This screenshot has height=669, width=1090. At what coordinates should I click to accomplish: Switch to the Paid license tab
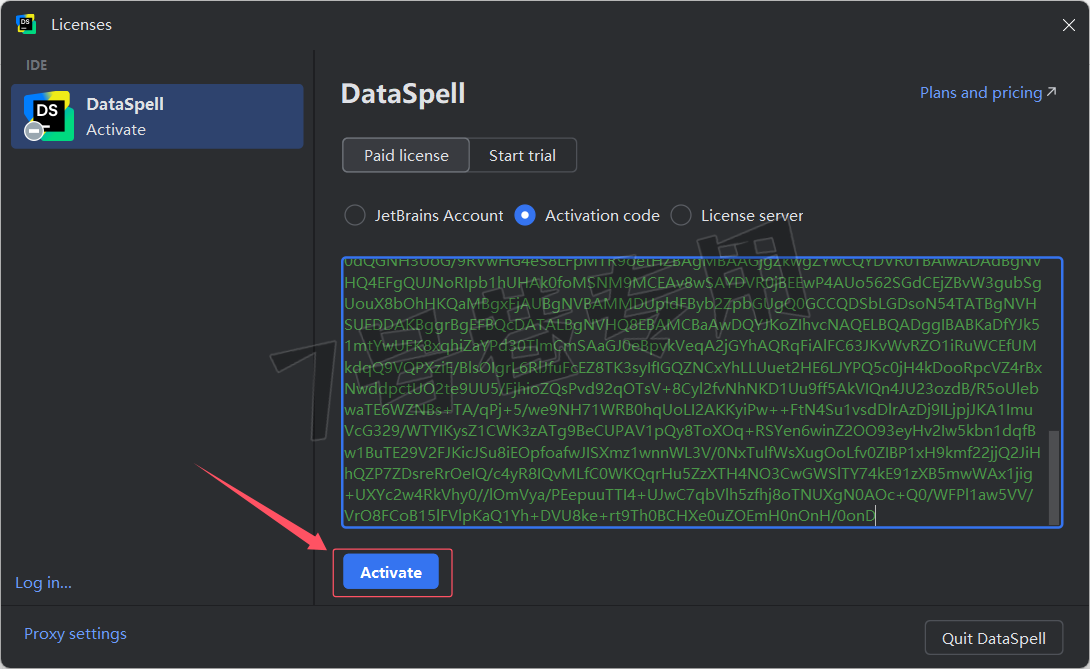tap(406, 155)
